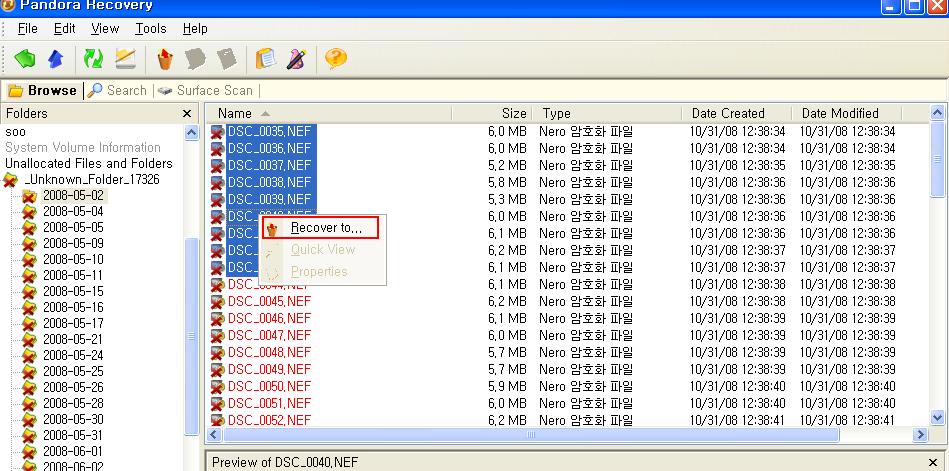The height and width of the screenshot is (471, 949).
Task: Click the orange Help question mark icon
Action: click(x=336, y=59)
